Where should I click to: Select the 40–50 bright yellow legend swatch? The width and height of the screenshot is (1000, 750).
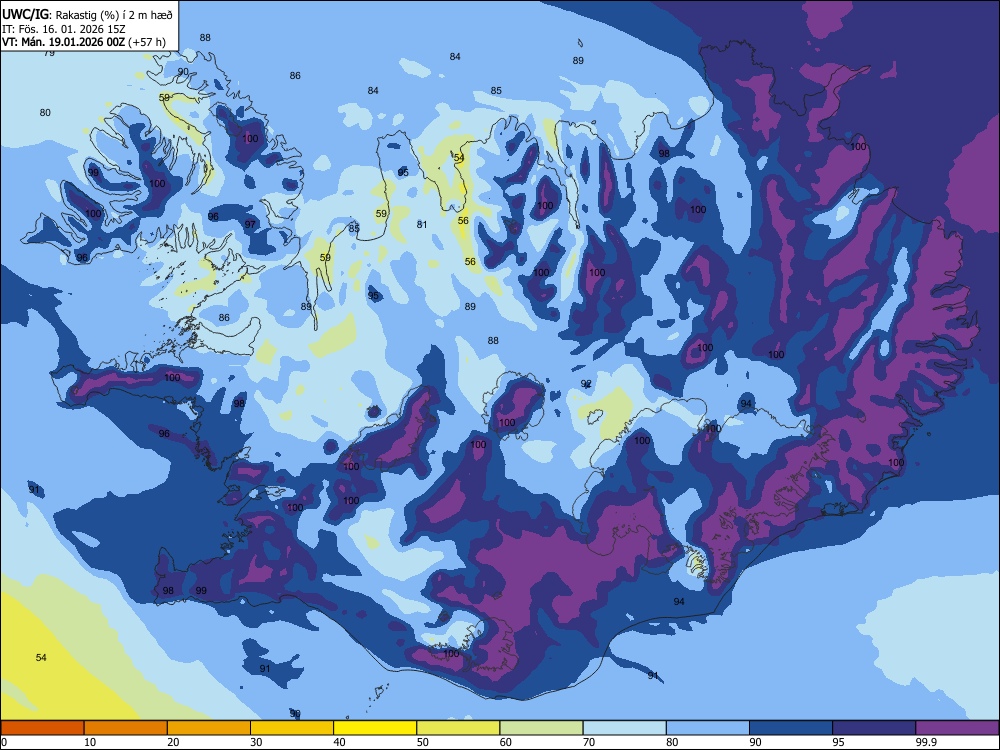coord(375,728)
